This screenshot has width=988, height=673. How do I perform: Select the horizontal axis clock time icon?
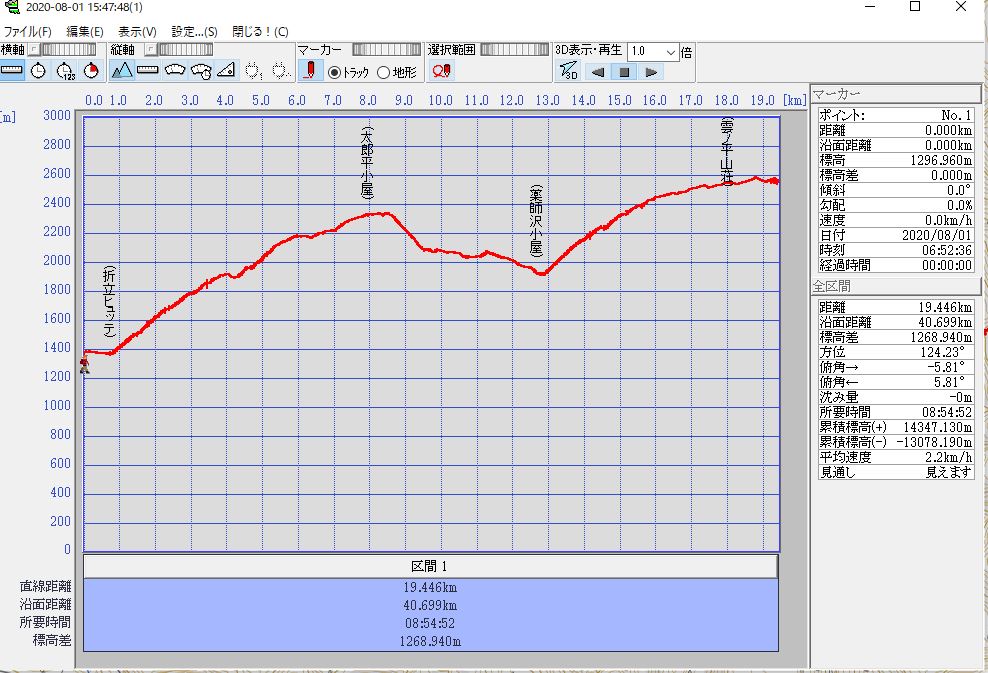click(x=38, y=70)
